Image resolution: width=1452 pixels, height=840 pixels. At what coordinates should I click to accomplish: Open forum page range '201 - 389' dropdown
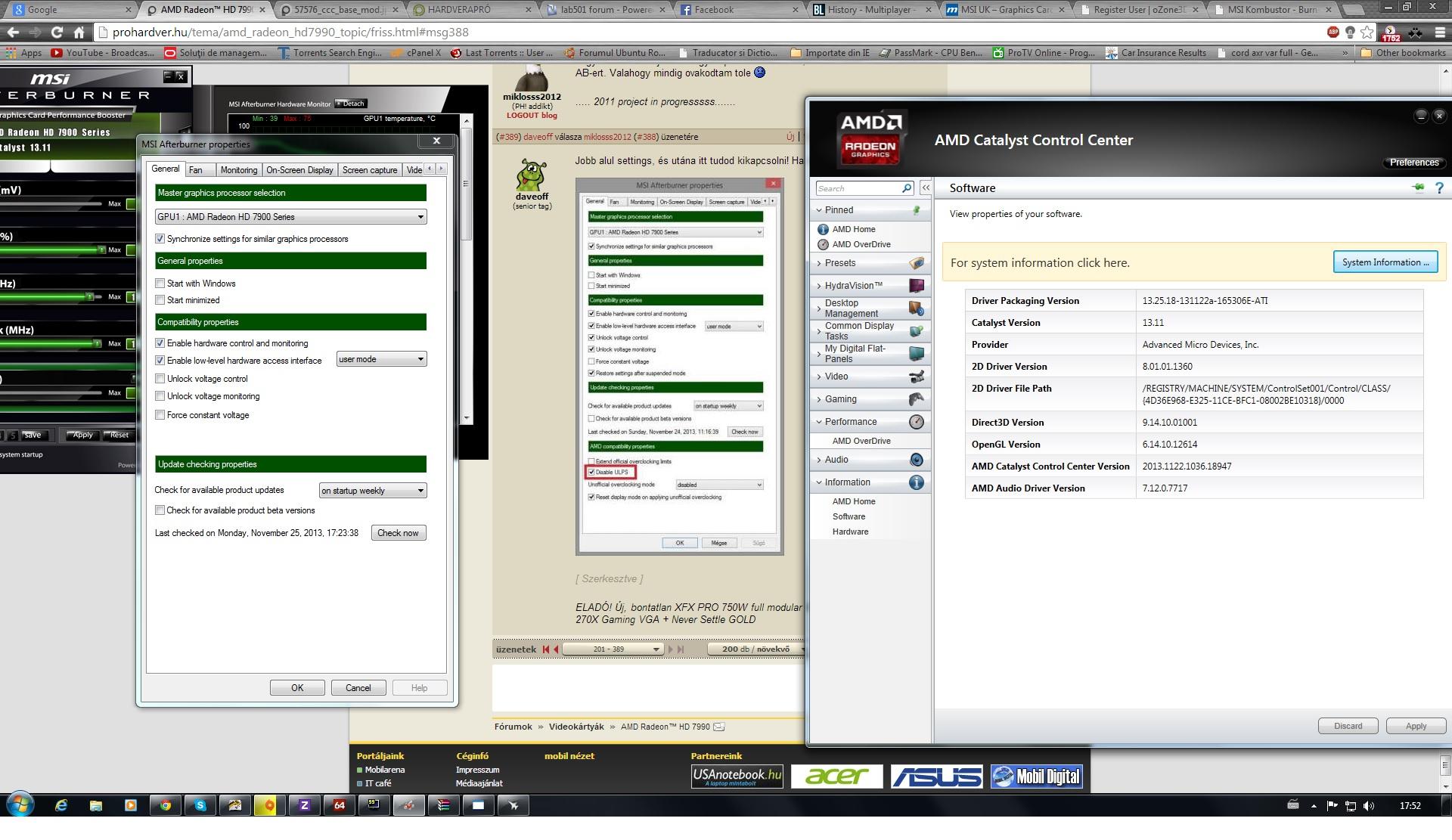pos(613,649)
